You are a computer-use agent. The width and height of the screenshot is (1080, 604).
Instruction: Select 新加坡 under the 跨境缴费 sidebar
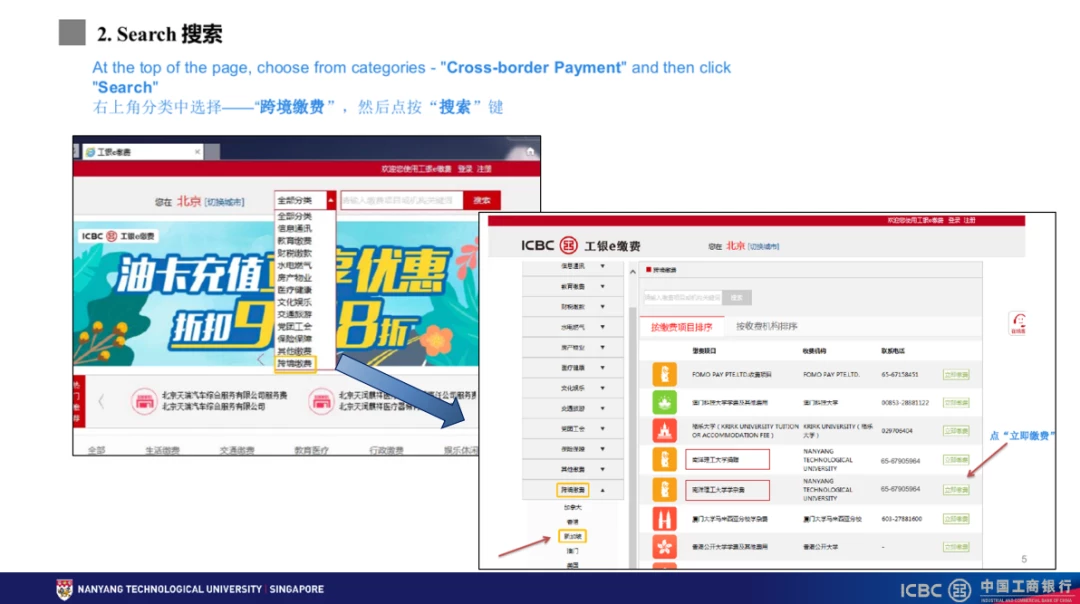pos(572,537)
